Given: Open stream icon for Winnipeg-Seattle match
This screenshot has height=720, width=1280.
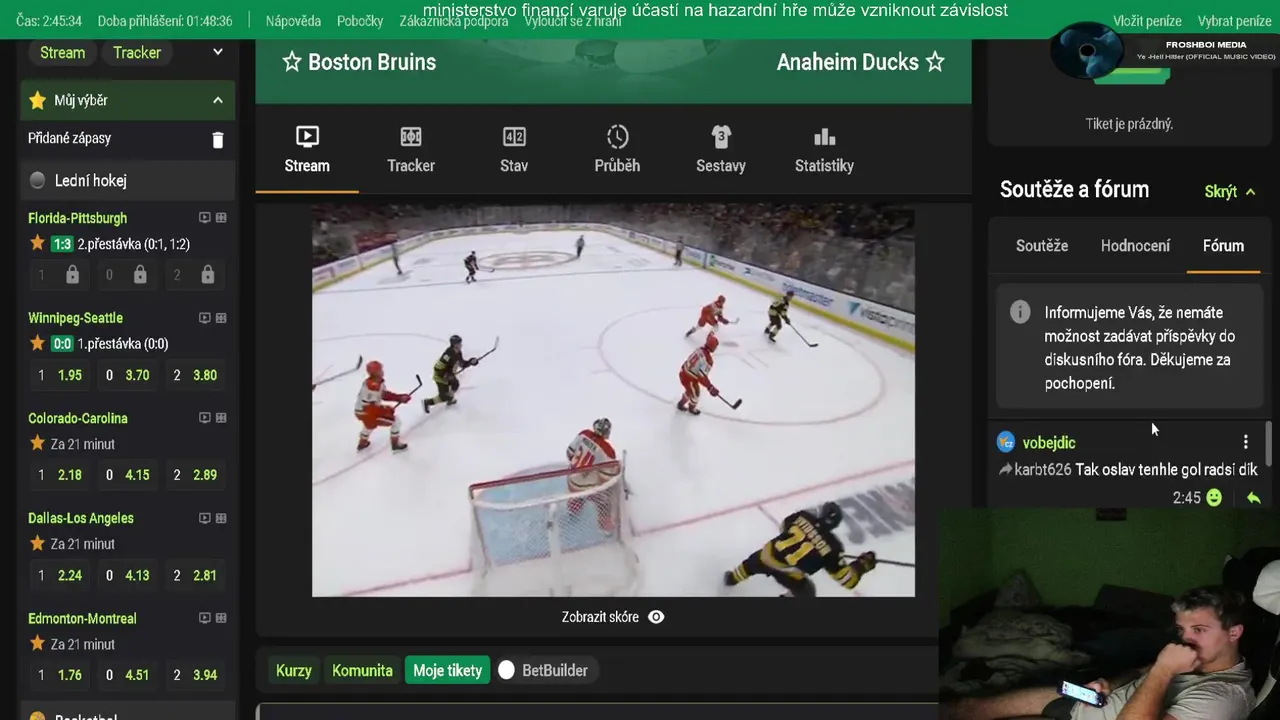Looking at the screenshot, I should point(205,318).
